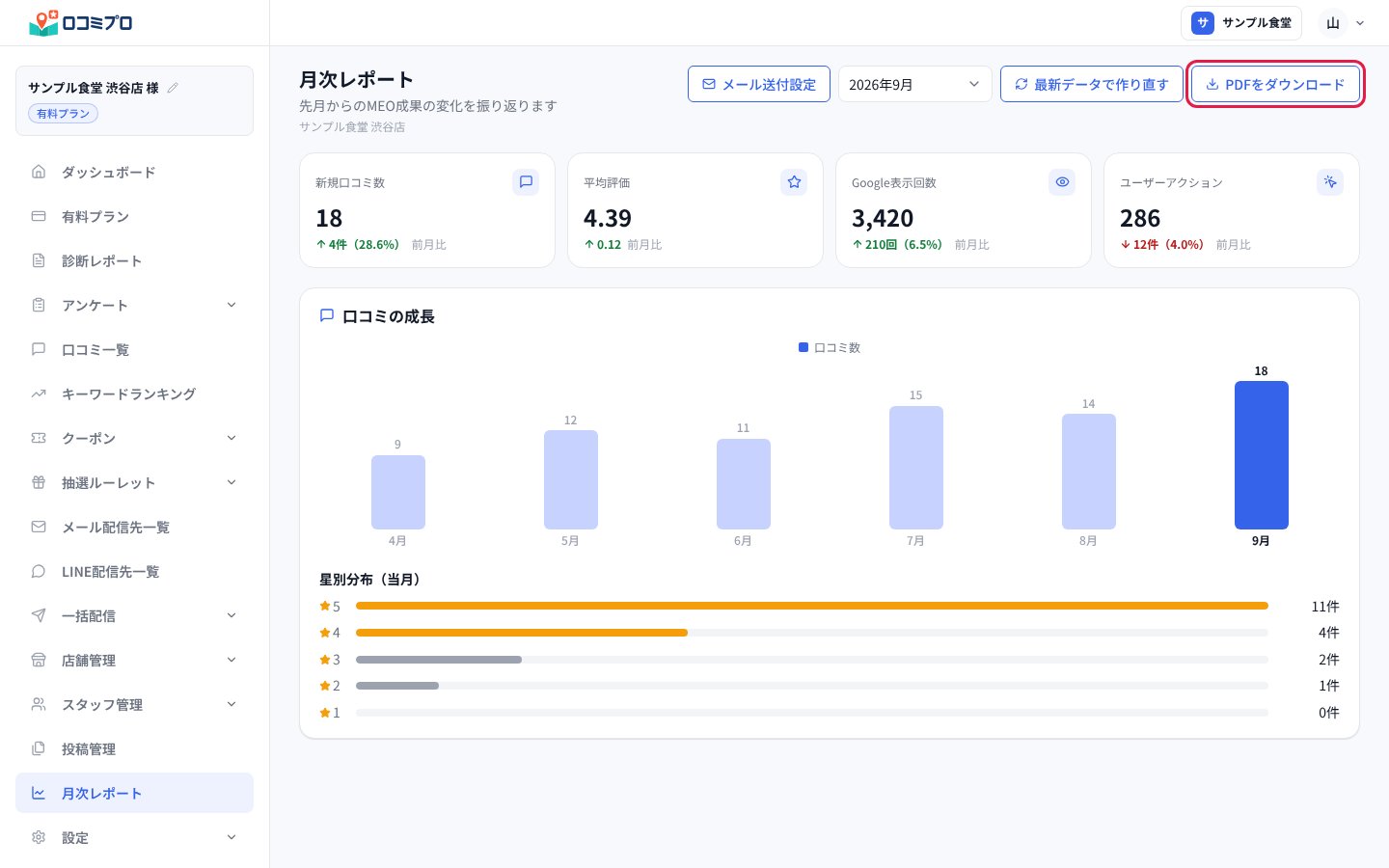The width and height of the screenshot is (1389, 868).
Task: Click 最新データで作り直す button
Action: [1091, 84]
